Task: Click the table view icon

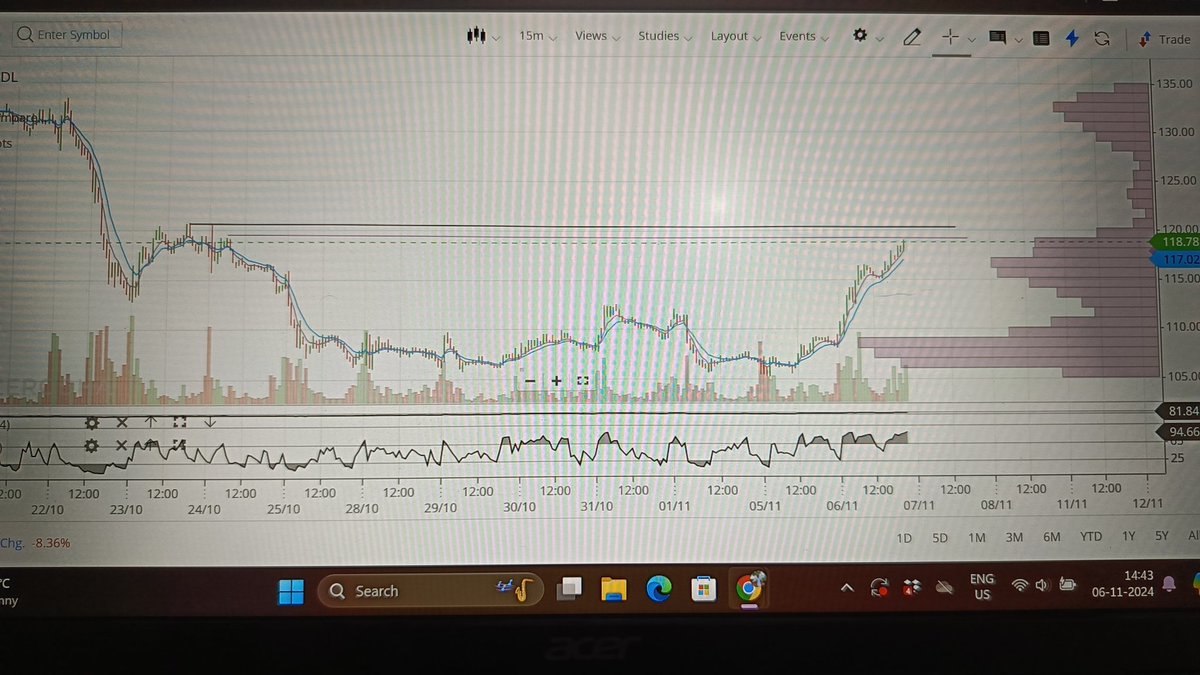Action: point(1040,37)
